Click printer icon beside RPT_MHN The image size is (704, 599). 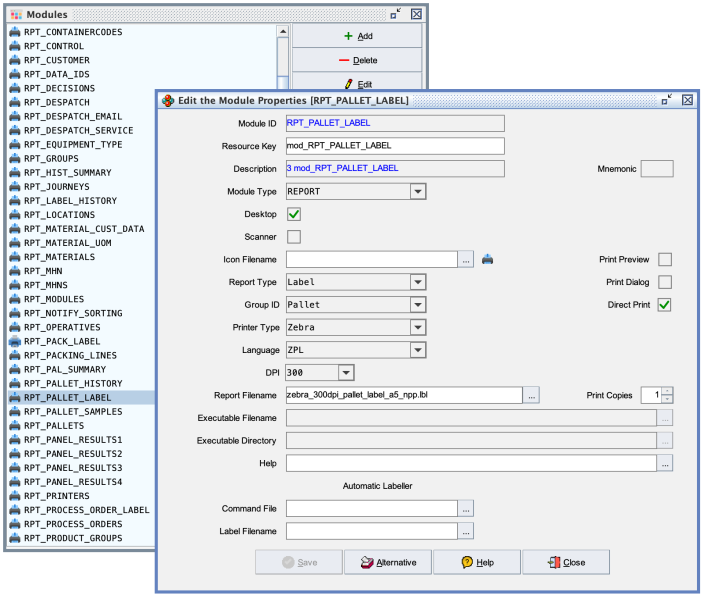tap(15, 271)
